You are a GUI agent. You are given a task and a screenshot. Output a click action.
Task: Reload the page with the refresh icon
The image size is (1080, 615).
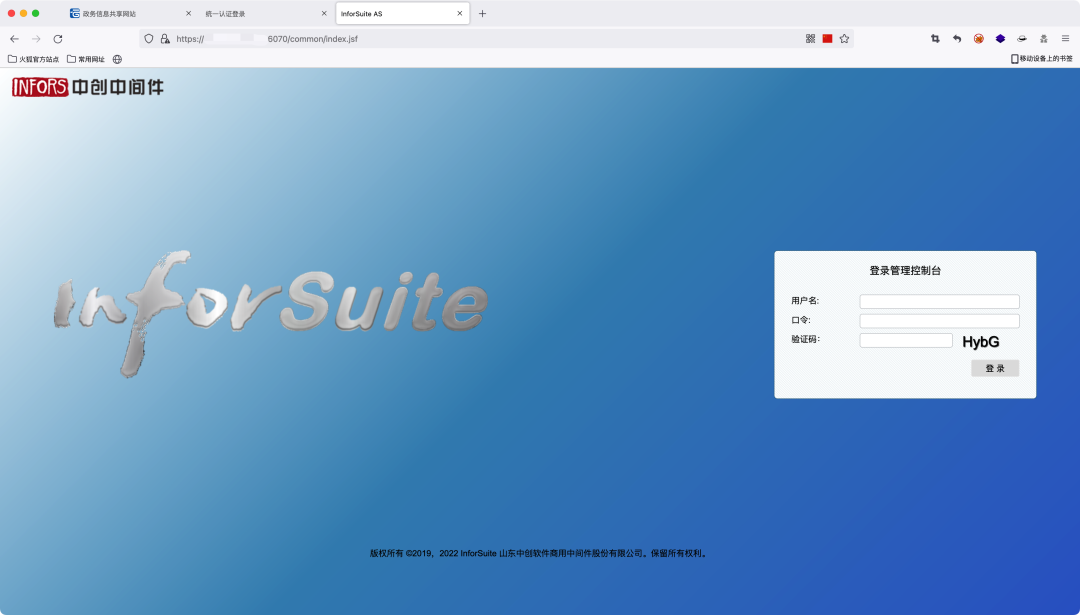58,39
